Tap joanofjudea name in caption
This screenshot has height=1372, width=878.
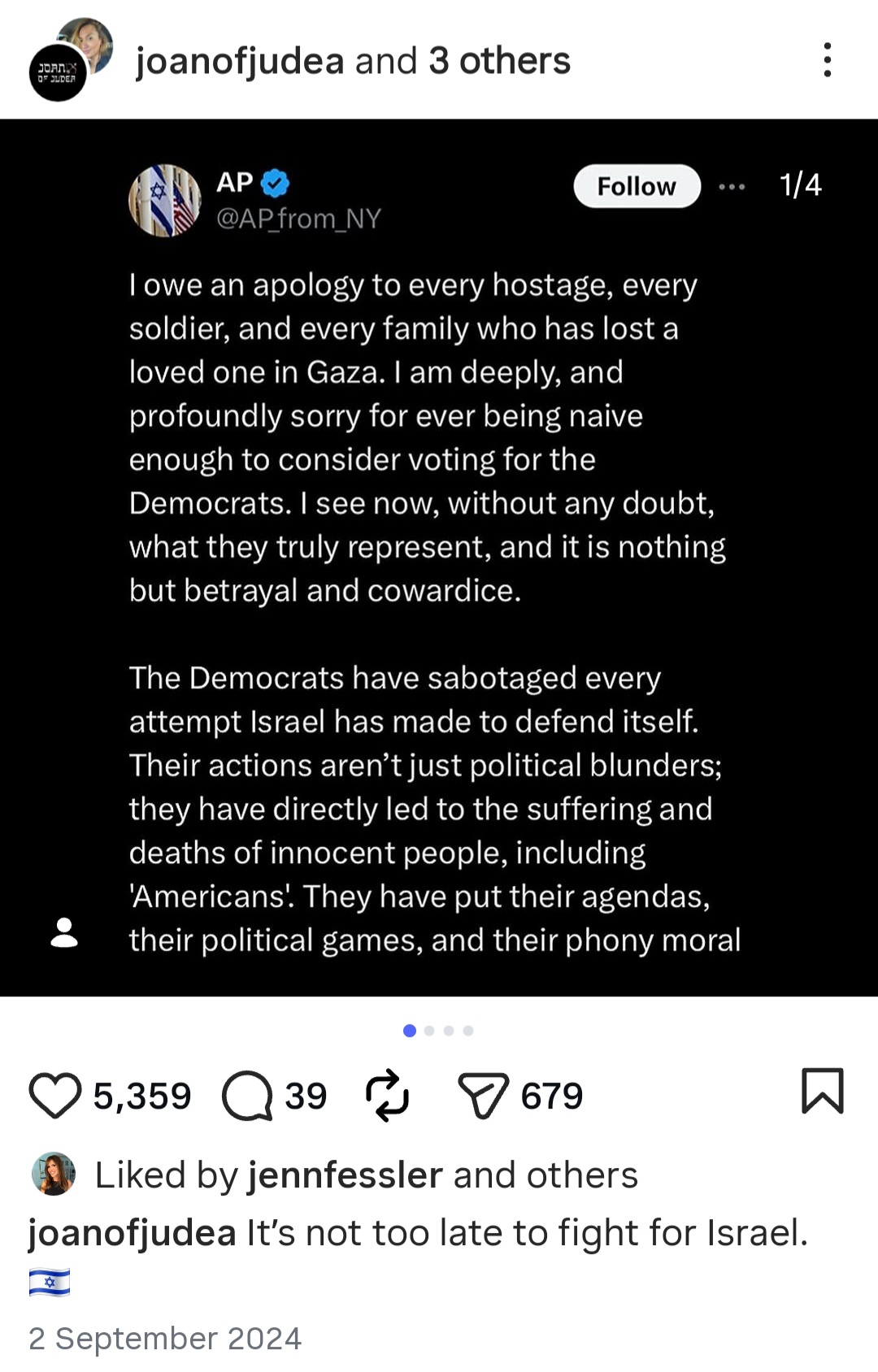[x=133, y=1233]
